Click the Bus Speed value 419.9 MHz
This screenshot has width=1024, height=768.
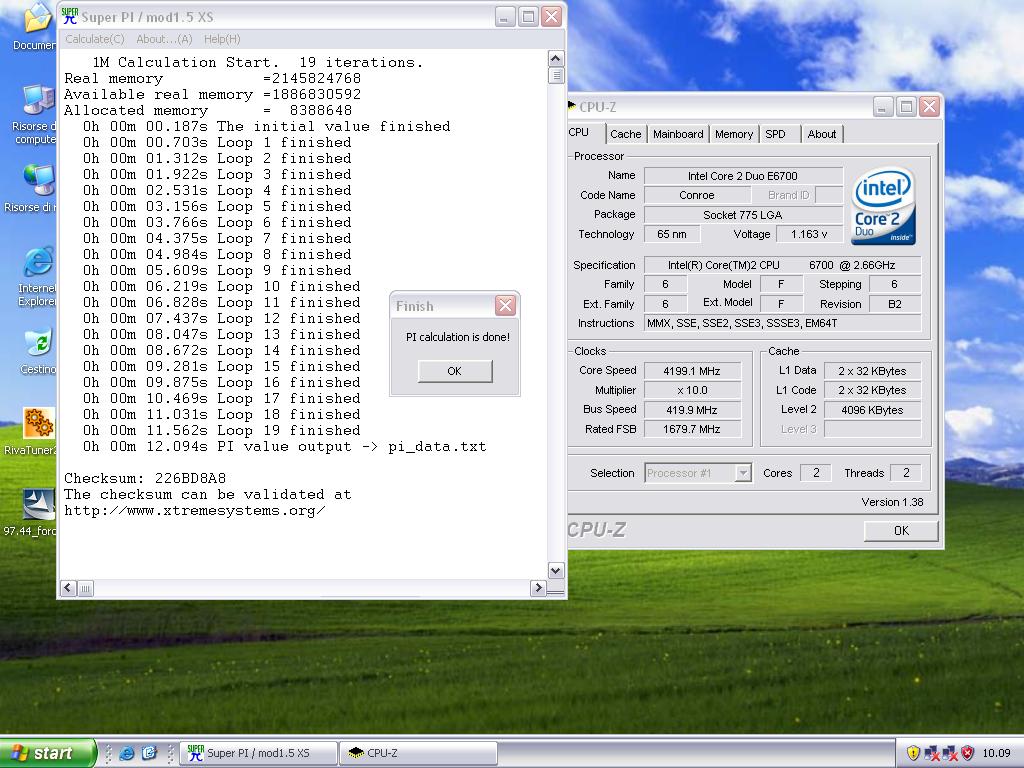692,409
